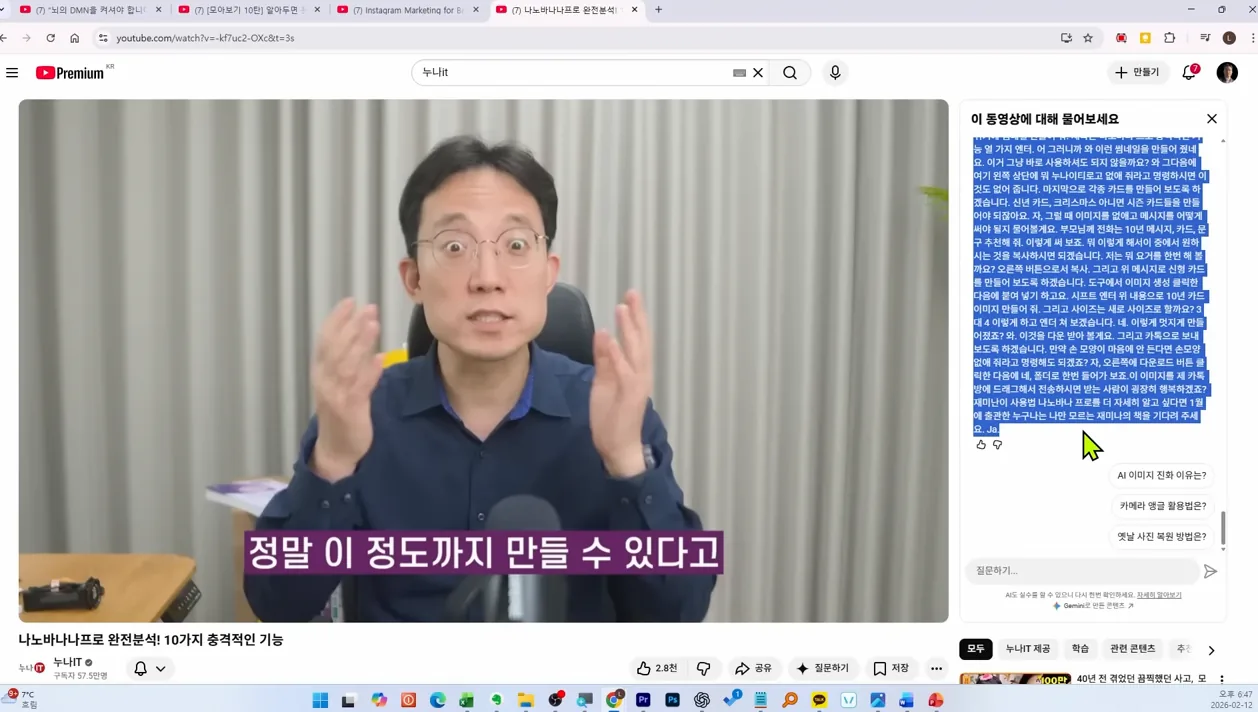Open the 만들기 create button
This screenshot has height=712, width=1258.
pos(1138,72)
